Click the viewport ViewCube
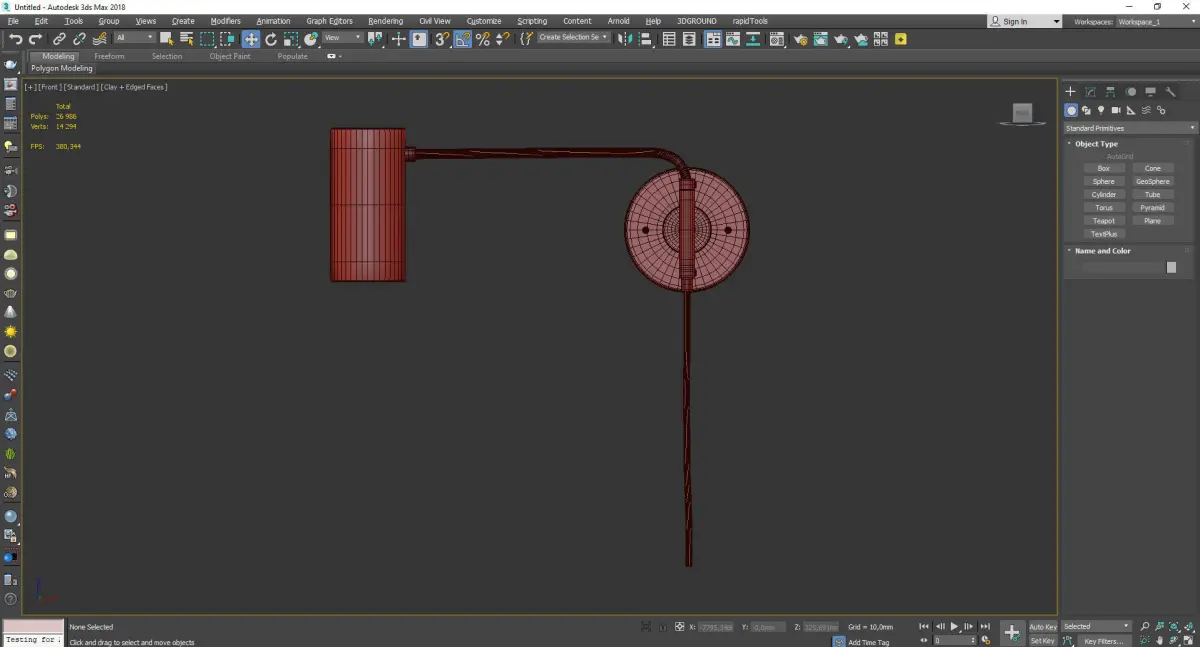The width and height of the screenshot is (1200, 647). pyautogui.click(x=1022, y=113)
